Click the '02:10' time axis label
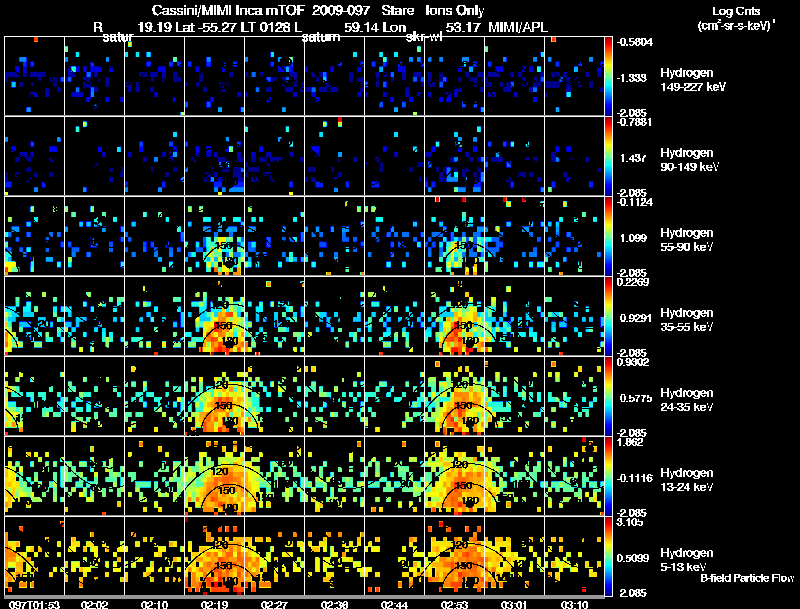This screenshot has width=800, height=609. click(155, 604)
